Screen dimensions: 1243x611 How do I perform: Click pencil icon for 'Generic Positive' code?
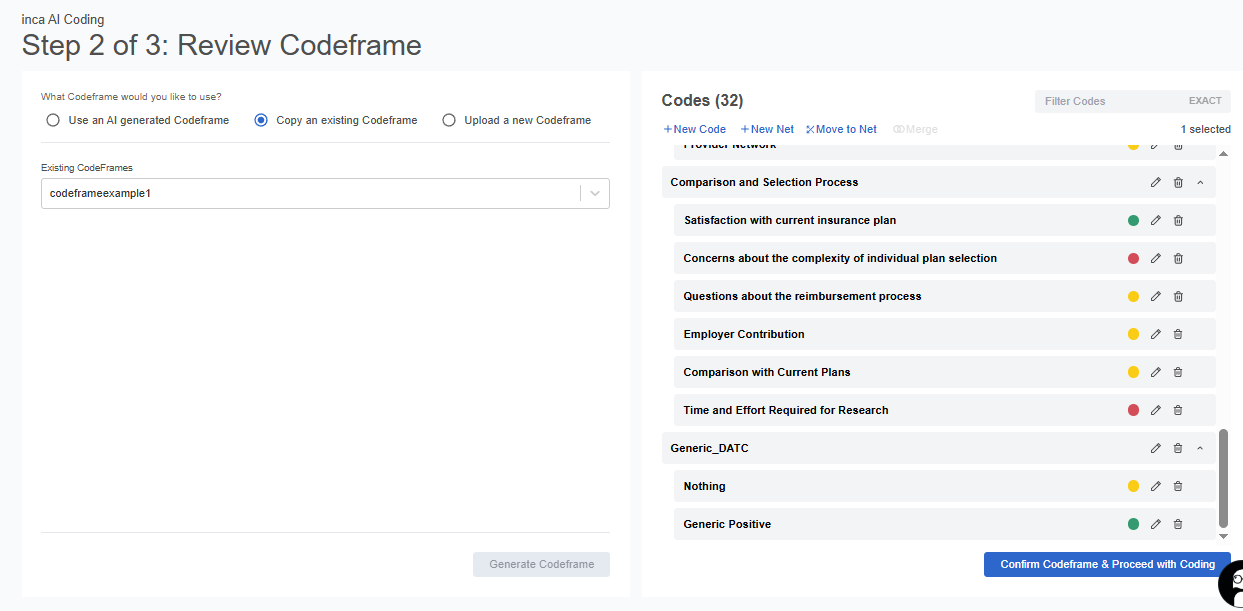[1155, 524]
